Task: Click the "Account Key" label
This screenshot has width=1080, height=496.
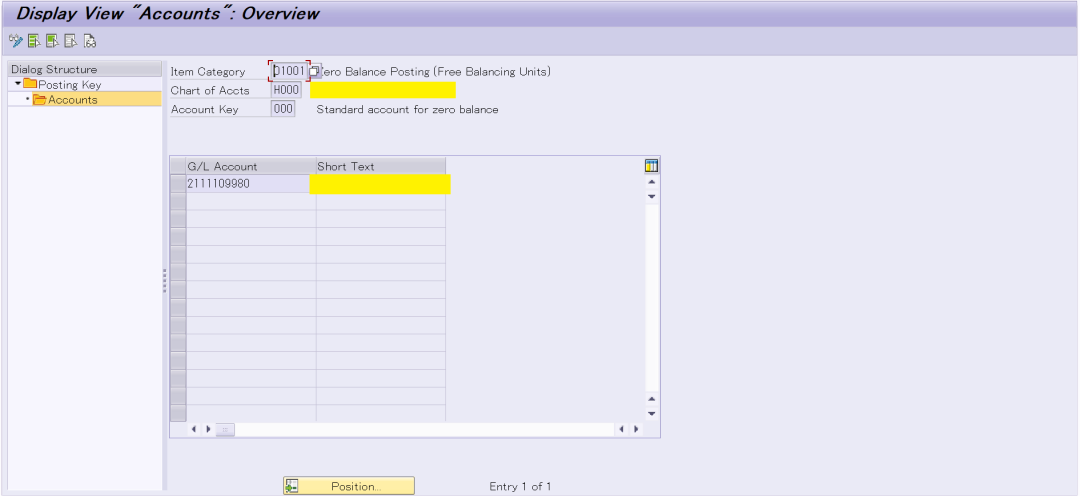Action: [205, 110]
